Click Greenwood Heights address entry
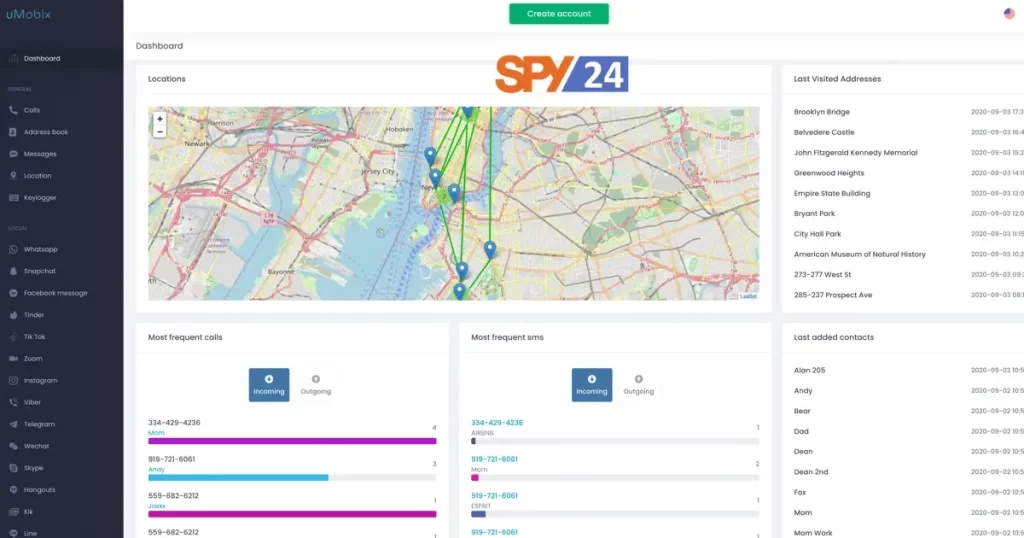The width and height of the screenshot is (1024, 538). 829,173
